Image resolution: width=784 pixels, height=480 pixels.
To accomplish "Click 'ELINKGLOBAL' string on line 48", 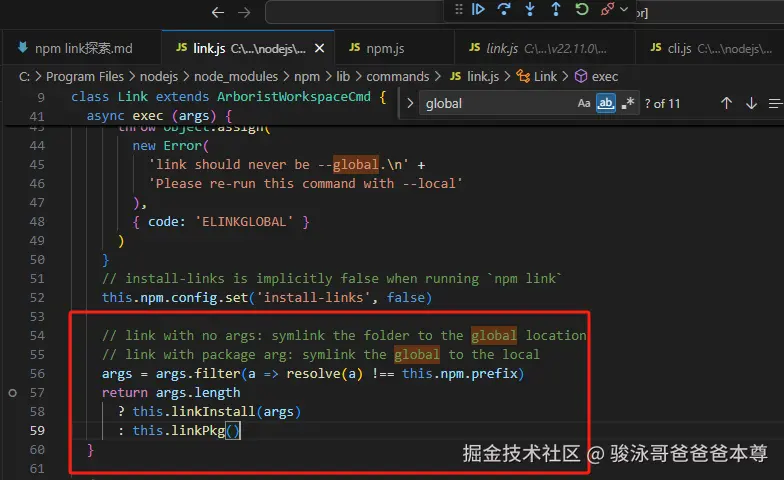I will pyautogui.click(x=244, y=222).
